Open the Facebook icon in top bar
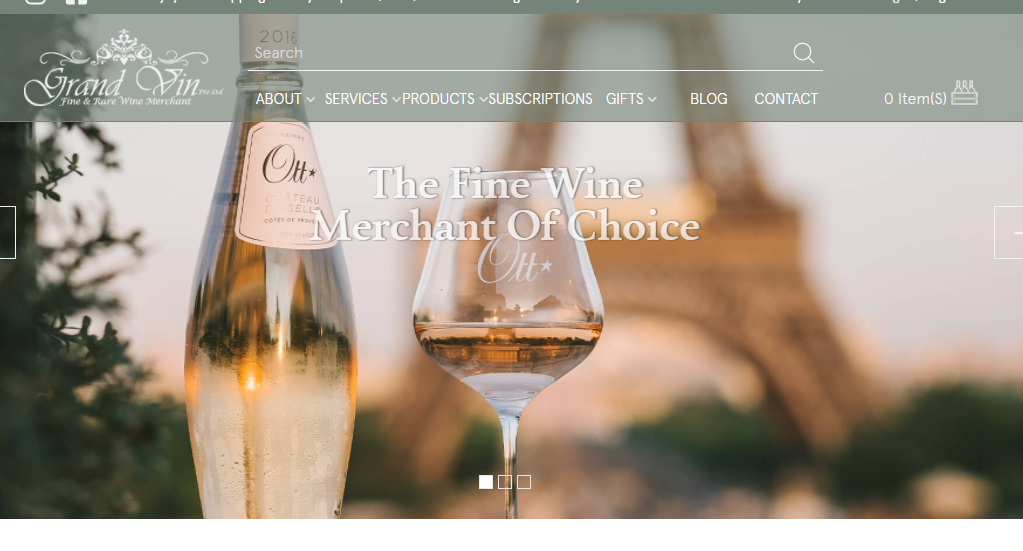This screenshot has width=1023, height=551. (76, 2)
